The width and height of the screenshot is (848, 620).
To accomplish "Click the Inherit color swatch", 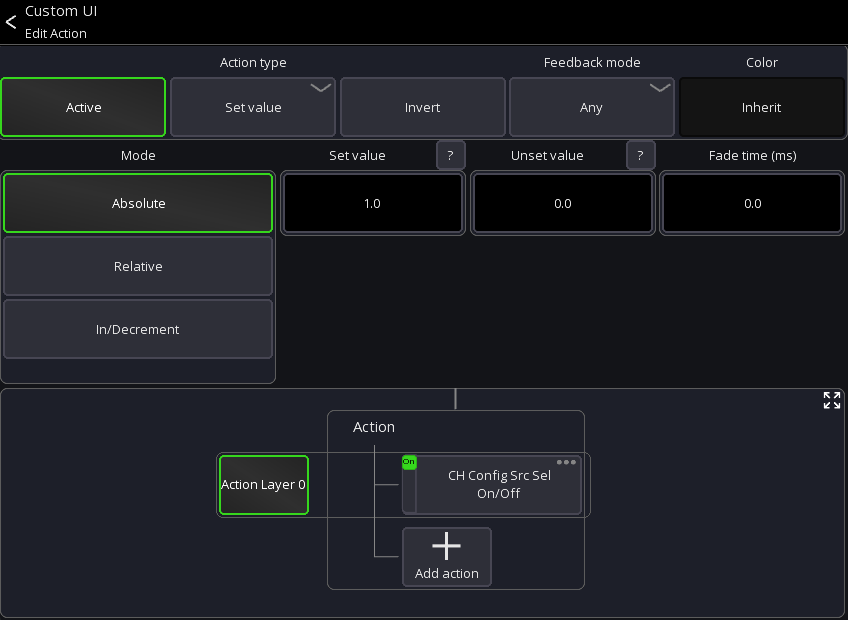I will pyautogui.click(x=761, y=107).
